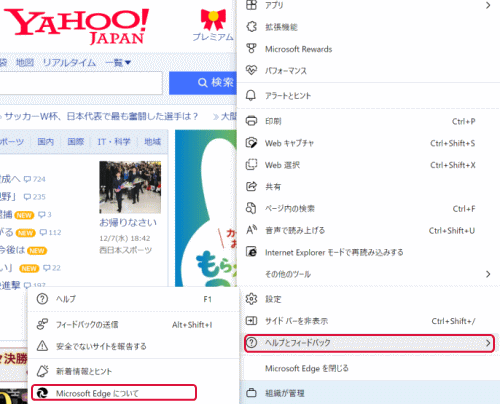
Task: Switch to the 国際 news tab
Action: 76,142
